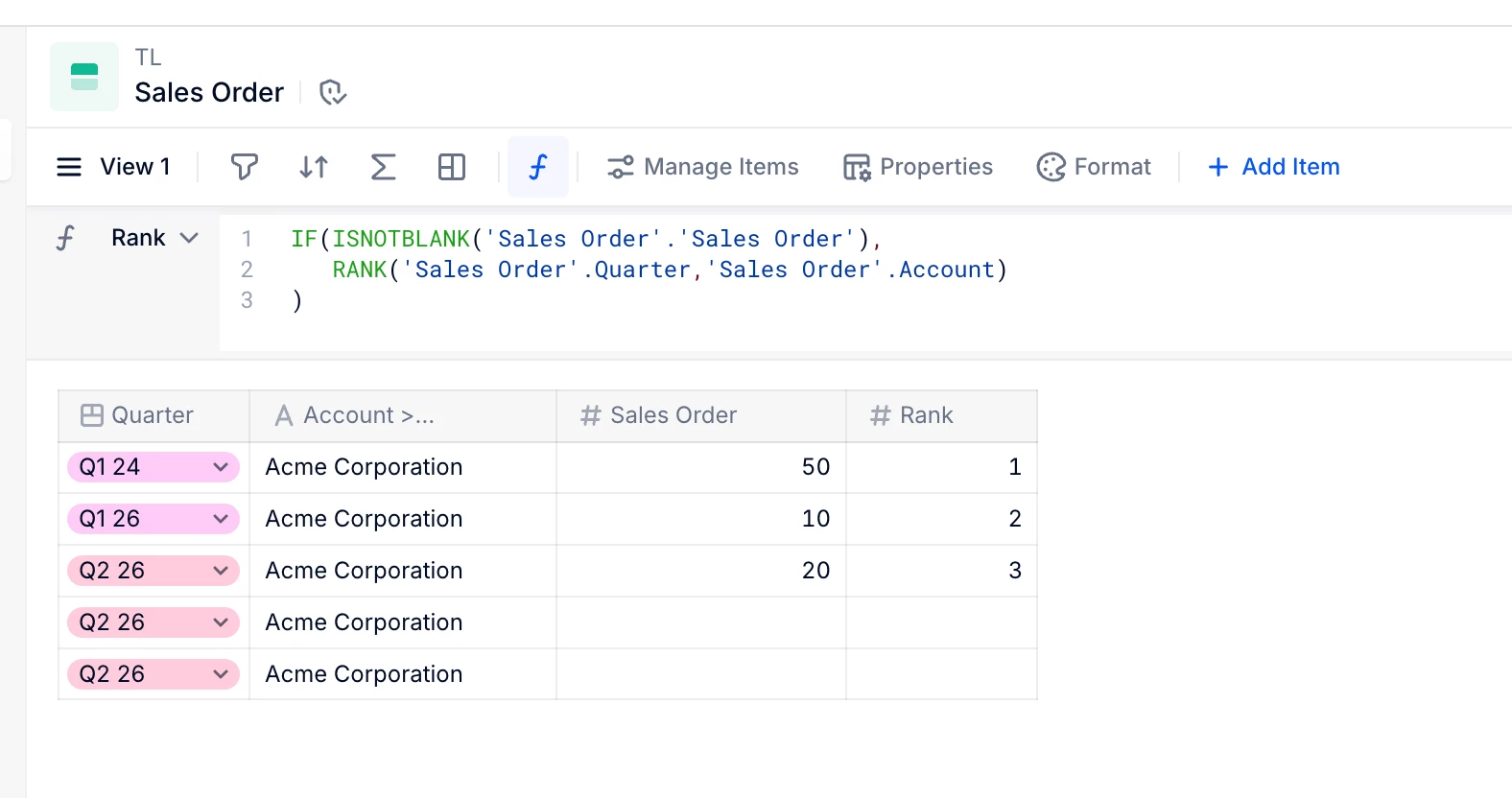Open the Format options

click(1094, 167)
